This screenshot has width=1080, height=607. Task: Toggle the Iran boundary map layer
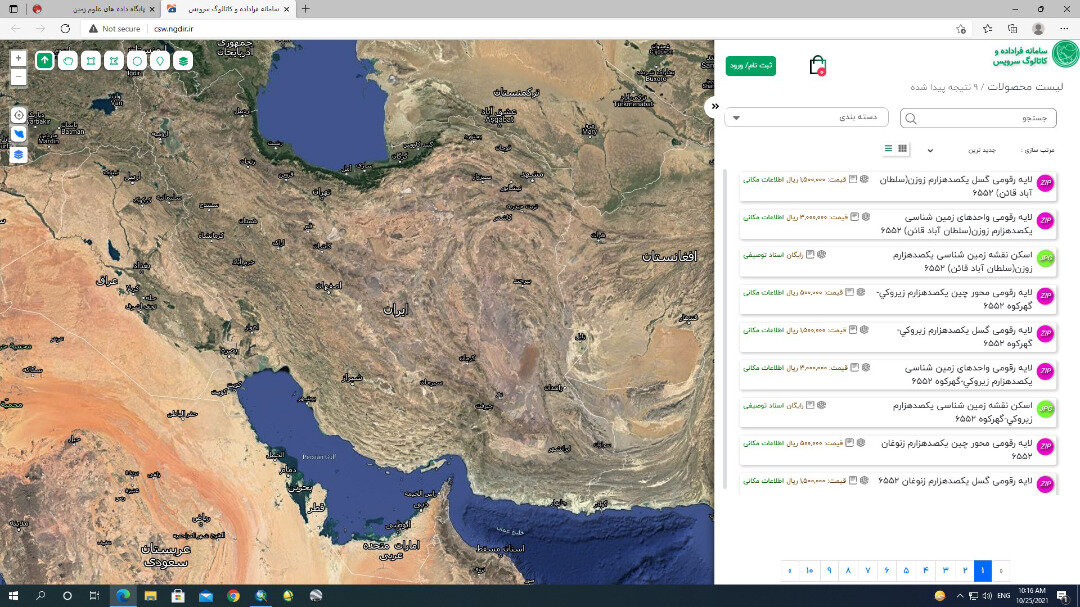(18, 134)
